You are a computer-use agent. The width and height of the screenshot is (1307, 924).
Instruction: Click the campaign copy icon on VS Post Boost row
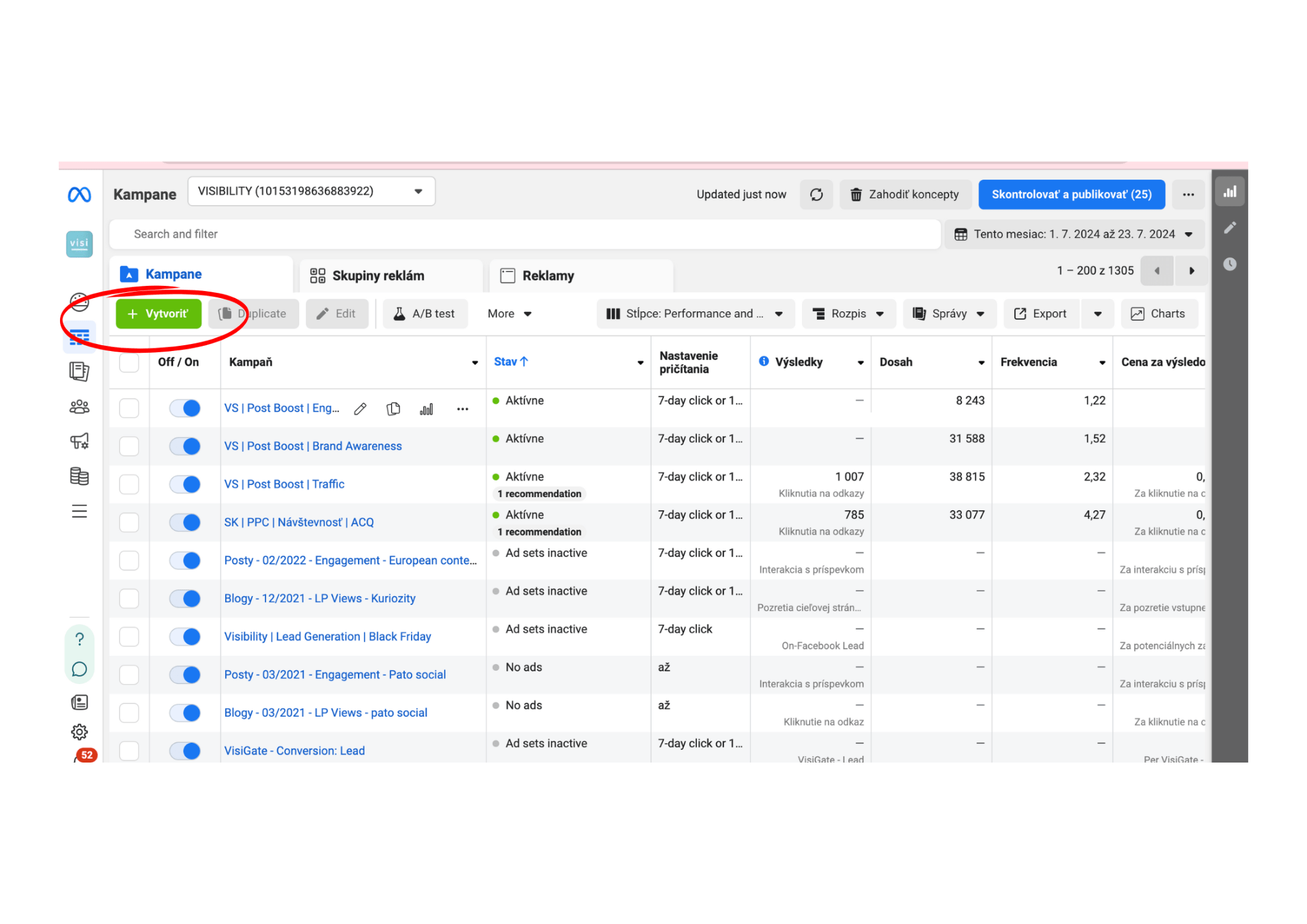[x=394, y=405]
